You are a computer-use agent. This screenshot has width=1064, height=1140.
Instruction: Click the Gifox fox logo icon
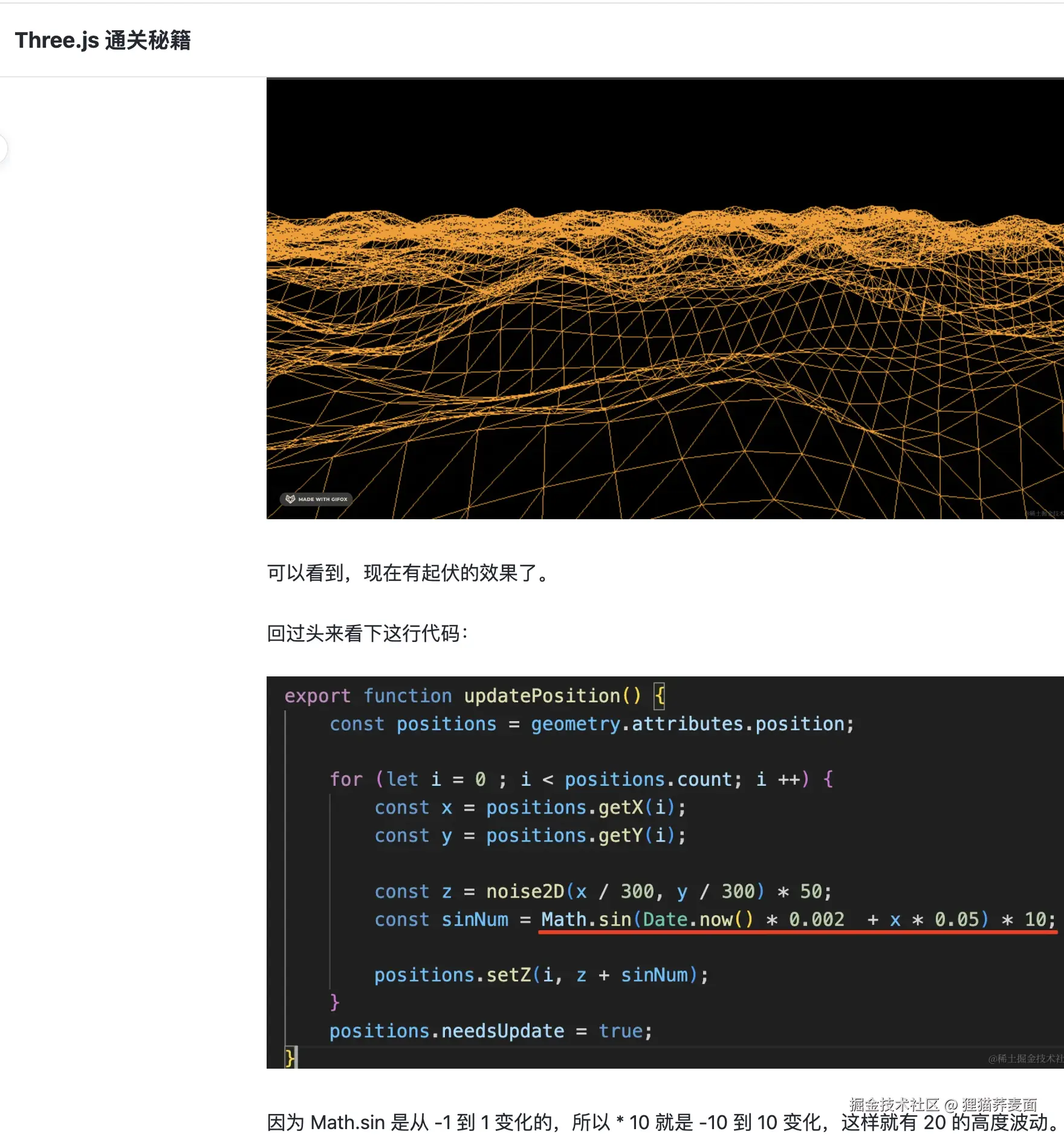click(290, 499)
